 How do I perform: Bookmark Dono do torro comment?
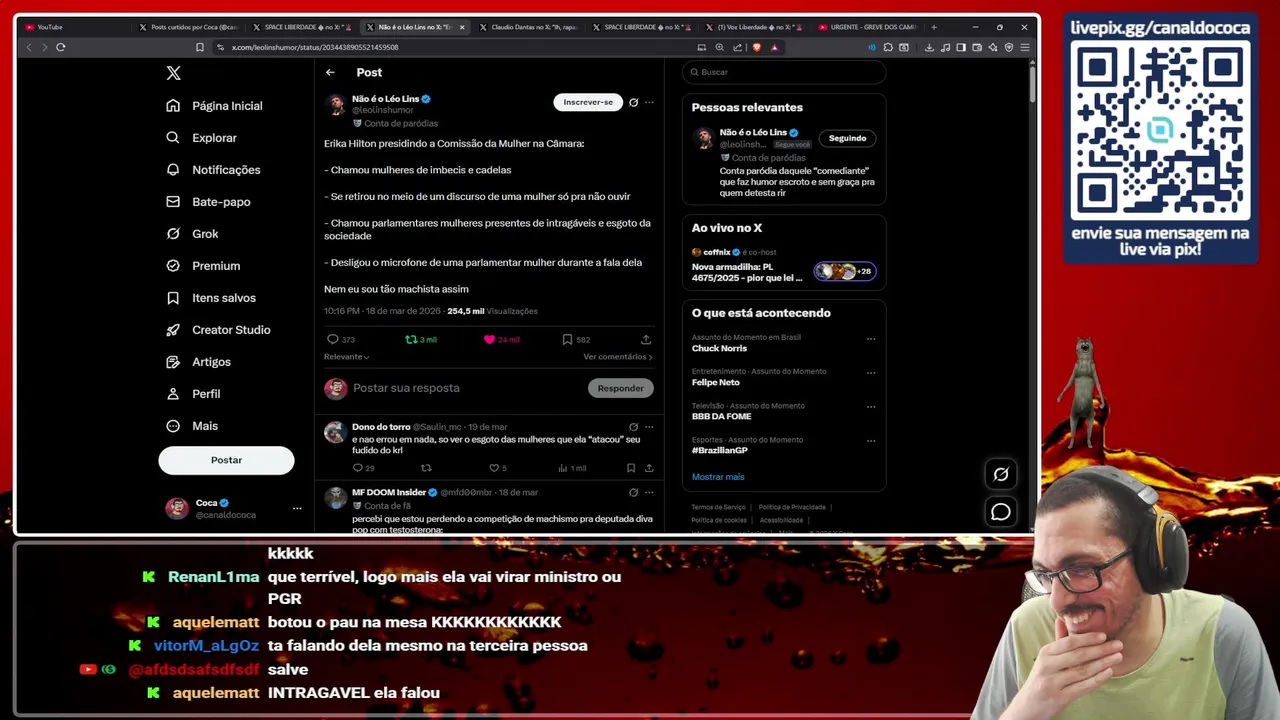(x=631, y=468)
